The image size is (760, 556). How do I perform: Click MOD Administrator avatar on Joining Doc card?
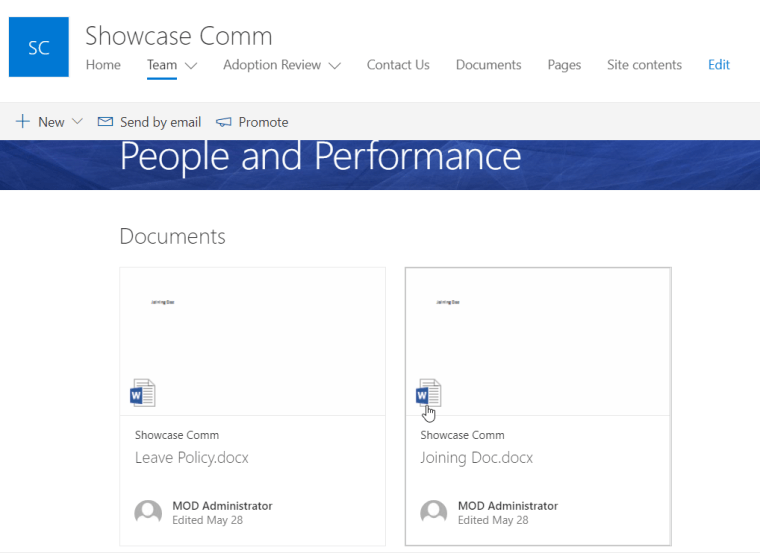[434, 512]
